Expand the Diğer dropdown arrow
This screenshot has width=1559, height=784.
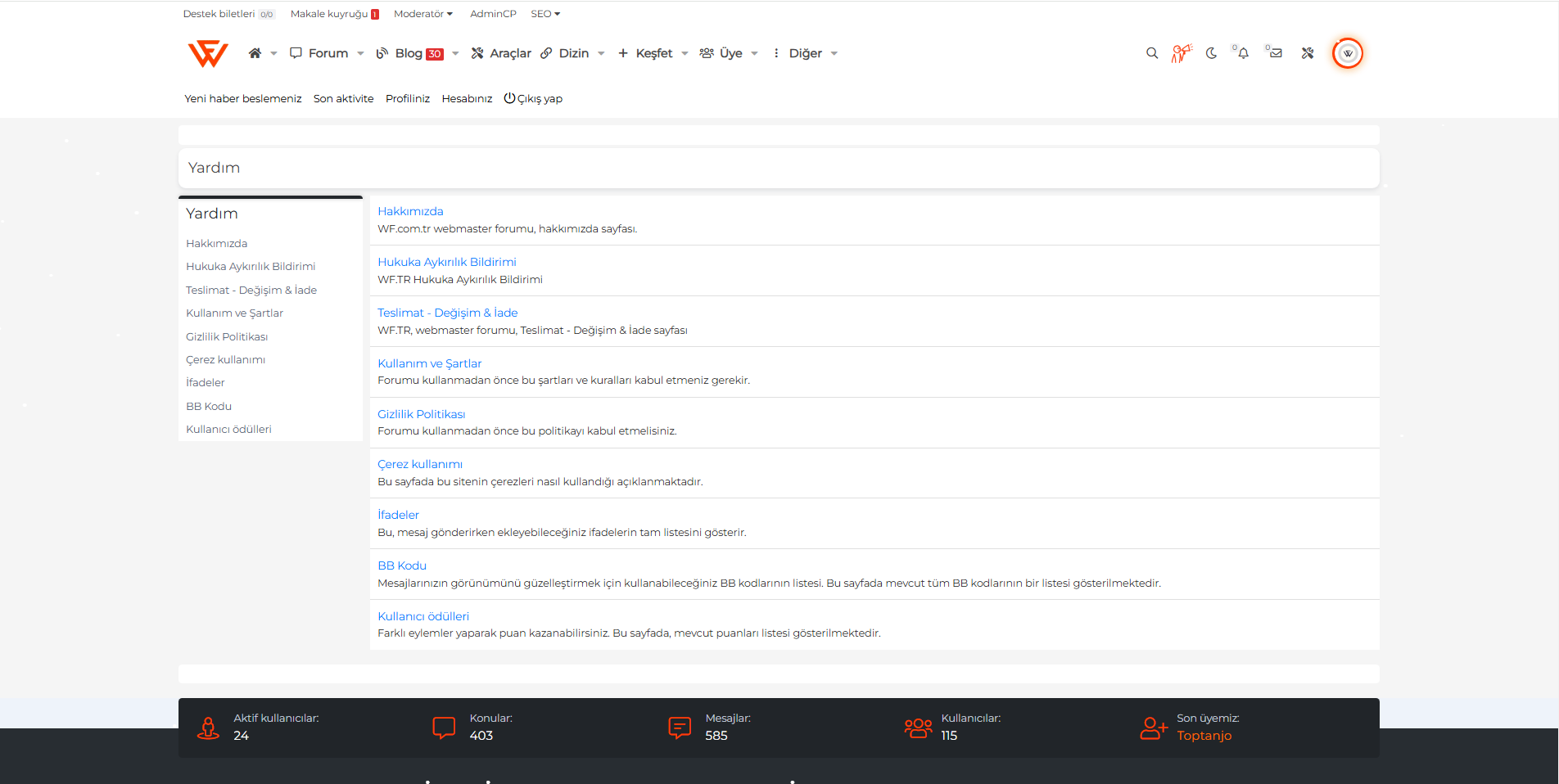pos(834,54)
